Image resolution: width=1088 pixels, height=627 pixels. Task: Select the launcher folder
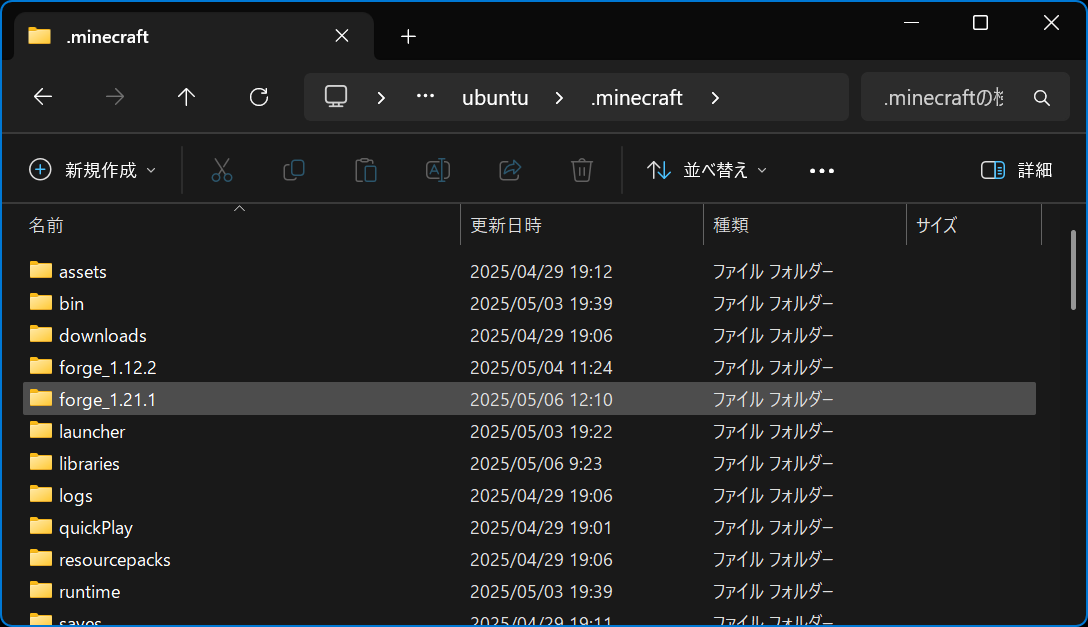coord(529,431)
